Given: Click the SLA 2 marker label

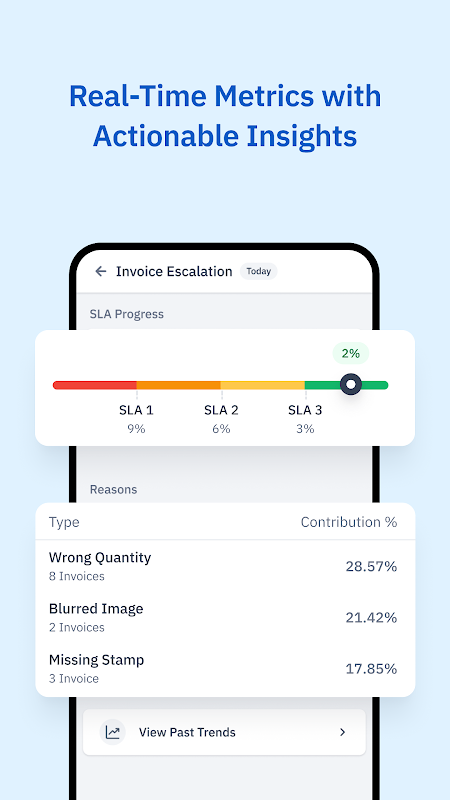Looking at the screenshot, I should [221, 410].
